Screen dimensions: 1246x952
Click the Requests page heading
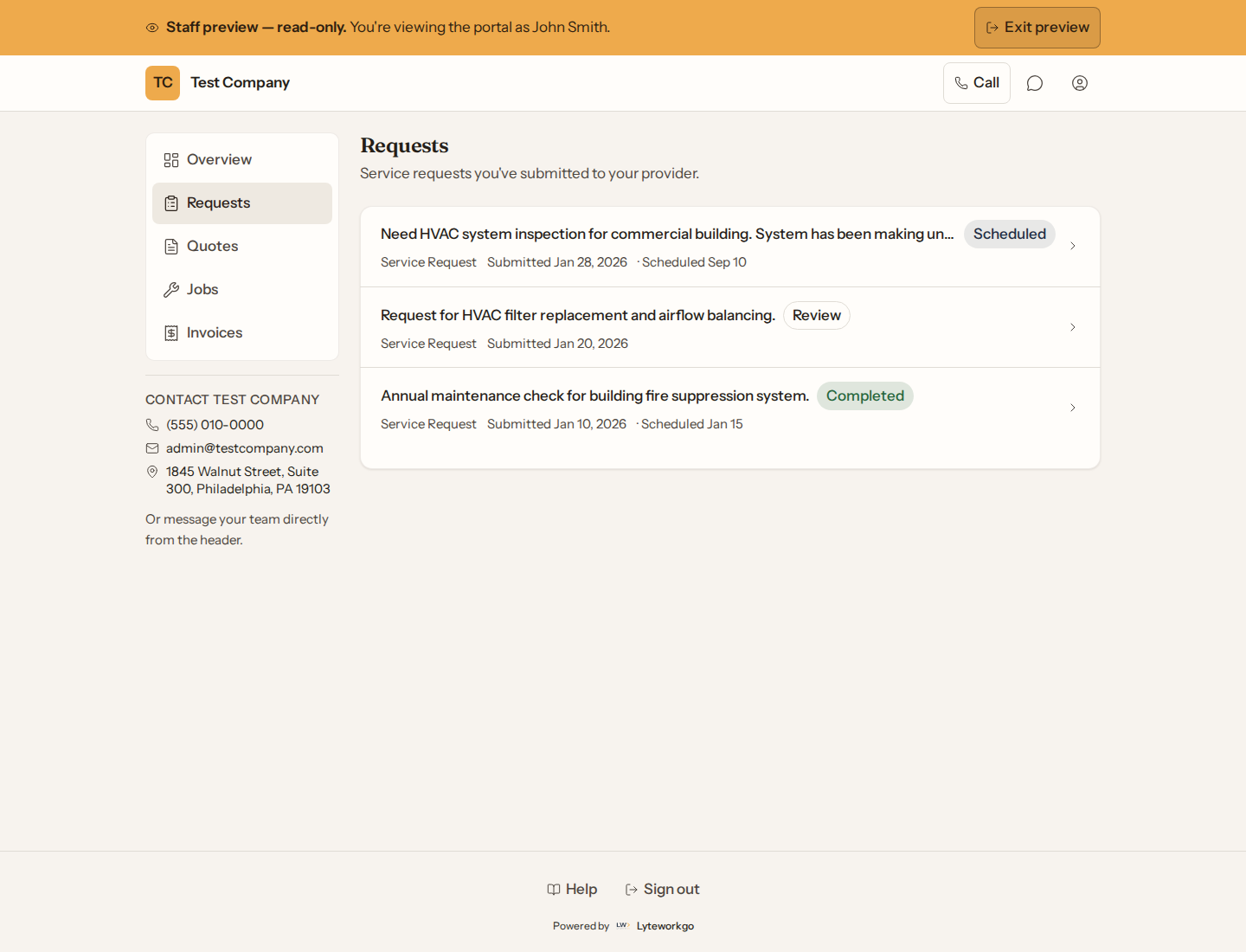(x=404, y=145)
